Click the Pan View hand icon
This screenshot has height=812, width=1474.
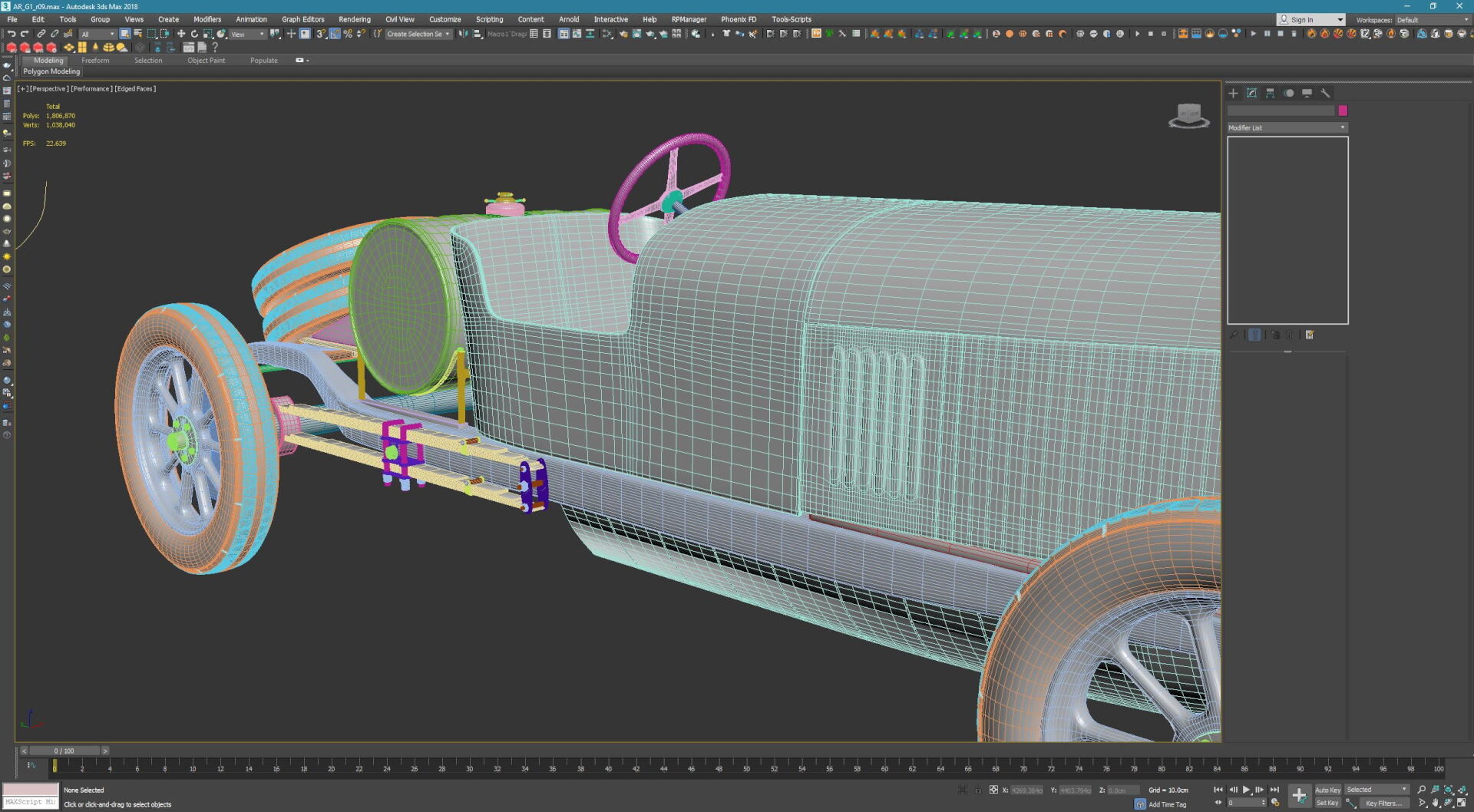click(1436, 803)
